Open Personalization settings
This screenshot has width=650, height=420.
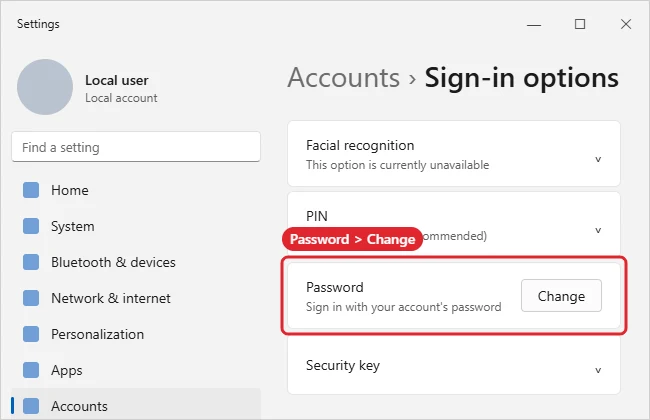point(136,334)
